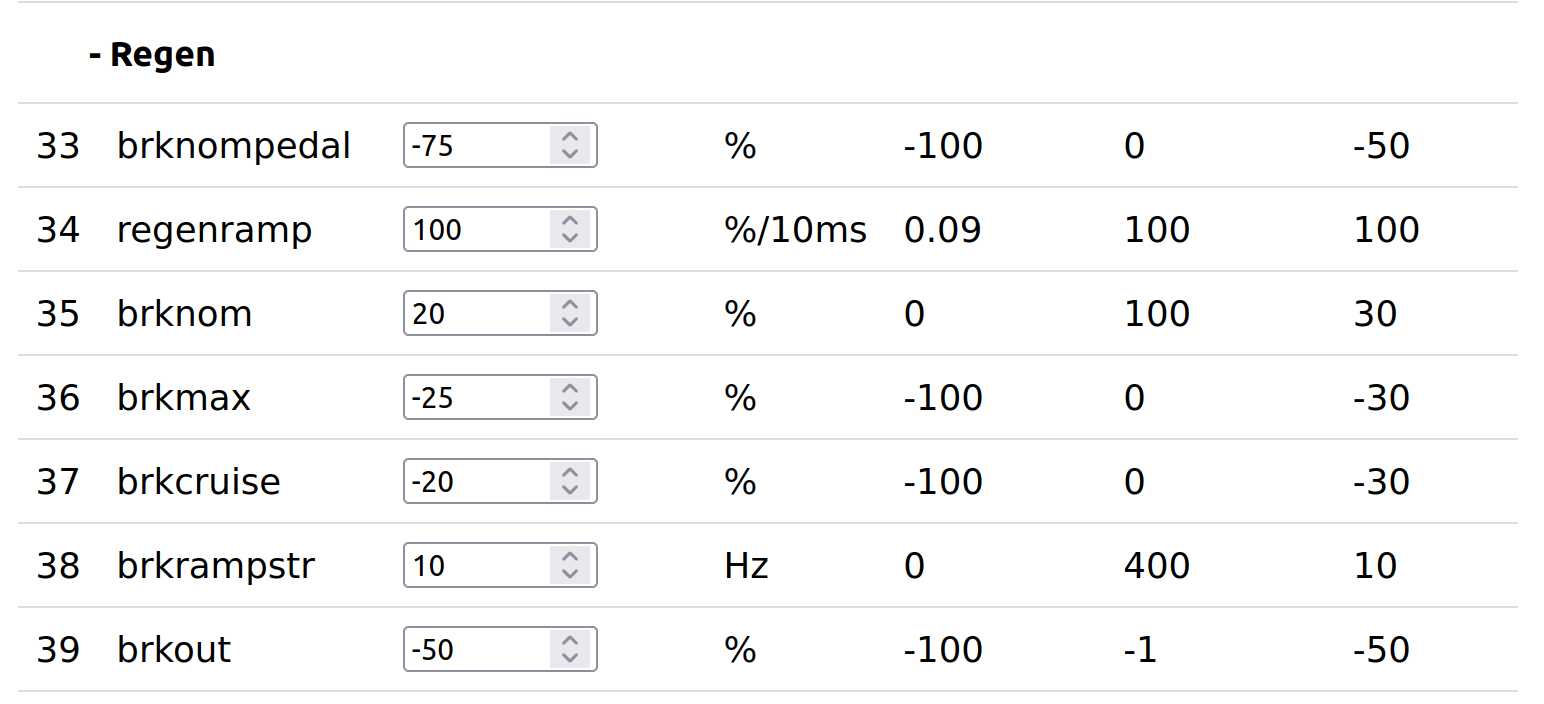Click the brknompedal value input field
Viewport: 1544px width, 704px height.
[x=476, y=146]
